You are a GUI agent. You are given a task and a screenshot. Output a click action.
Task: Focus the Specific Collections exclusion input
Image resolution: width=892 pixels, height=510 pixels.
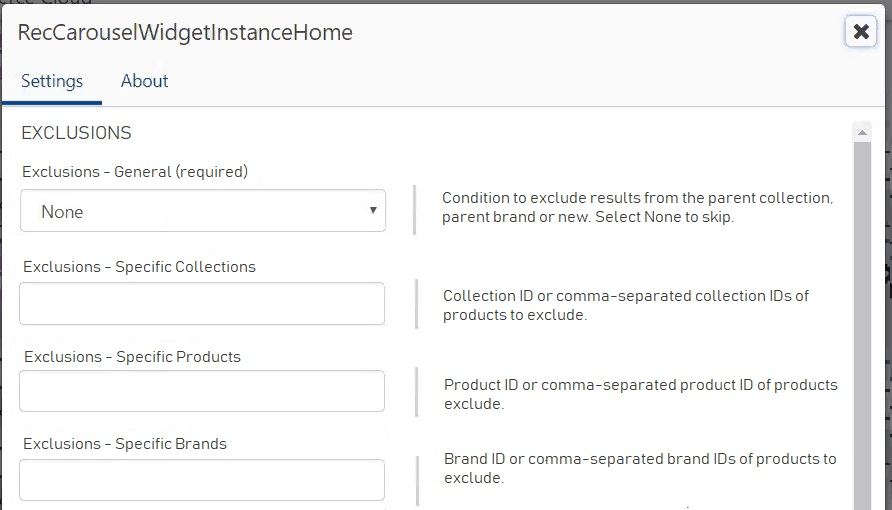pyautogui.click(x=202, y=303)
